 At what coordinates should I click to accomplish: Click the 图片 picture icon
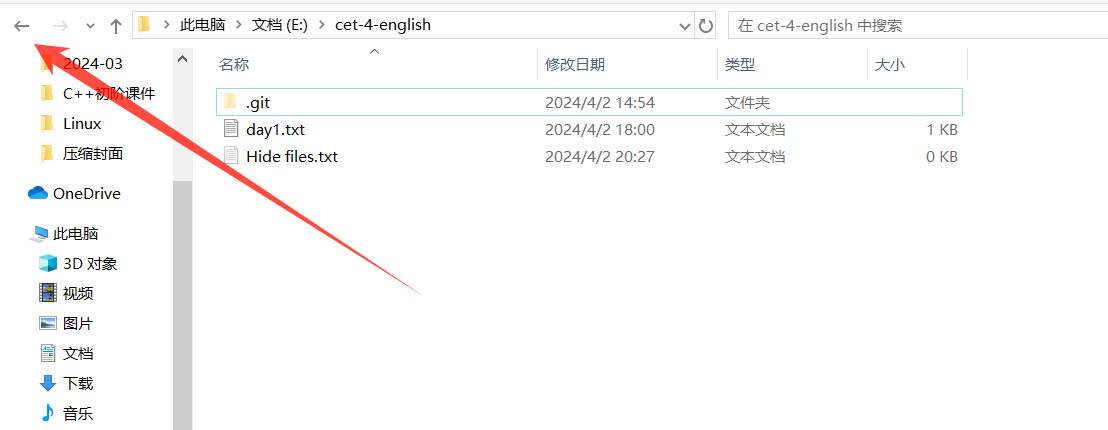tap(47, 323)
